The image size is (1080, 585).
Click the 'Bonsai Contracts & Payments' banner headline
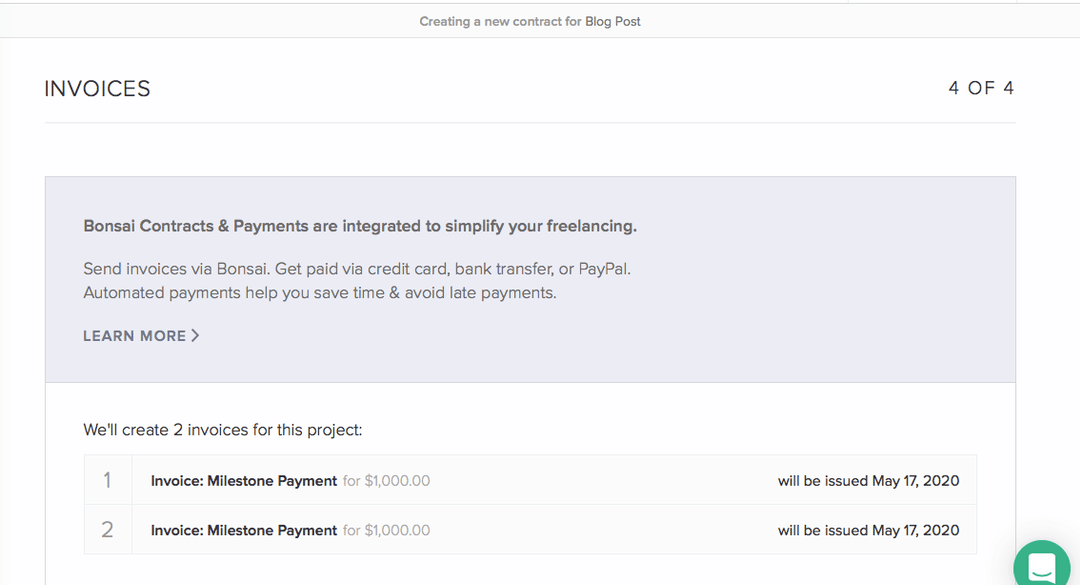click(x=360, y=226)
